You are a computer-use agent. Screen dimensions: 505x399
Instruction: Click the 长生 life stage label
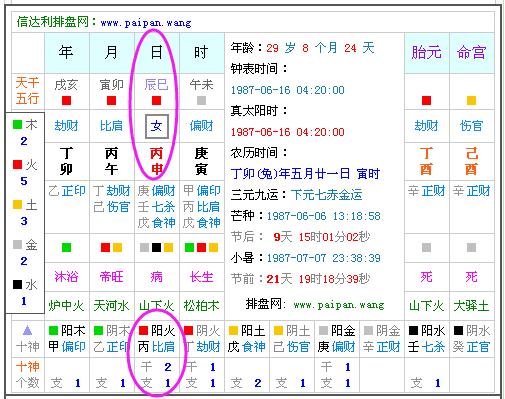(201, 277)
